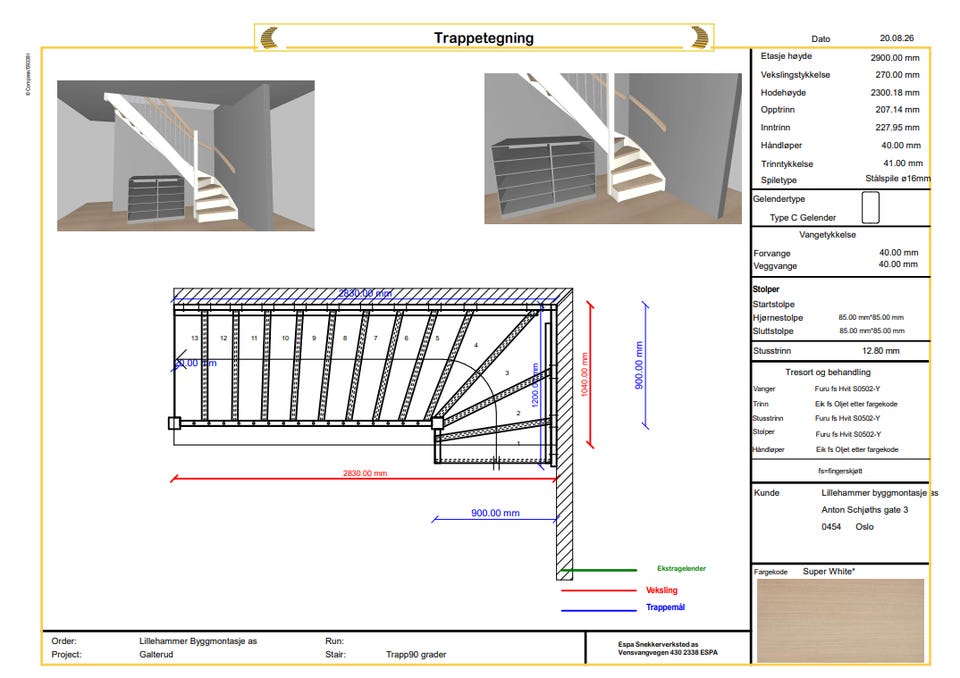
Task: Select the Stusstrinn value 12.80 mm
Action: (x=880, y=351)
